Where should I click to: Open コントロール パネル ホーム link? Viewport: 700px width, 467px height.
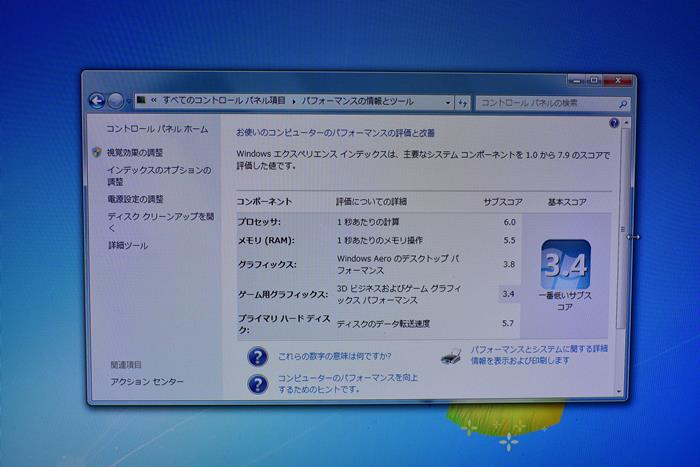tap(157, 129)
